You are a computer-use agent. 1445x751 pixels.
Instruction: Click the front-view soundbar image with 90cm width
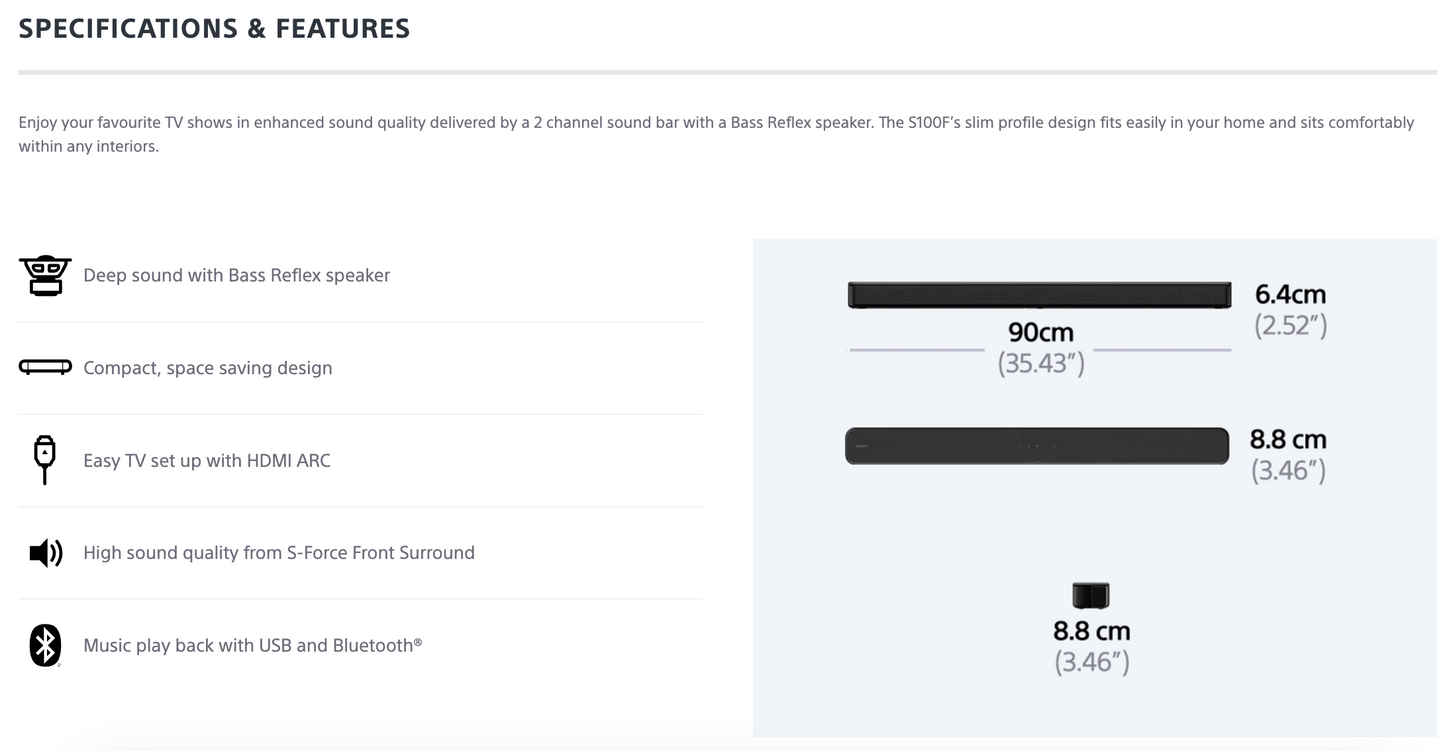(1040, 295)
